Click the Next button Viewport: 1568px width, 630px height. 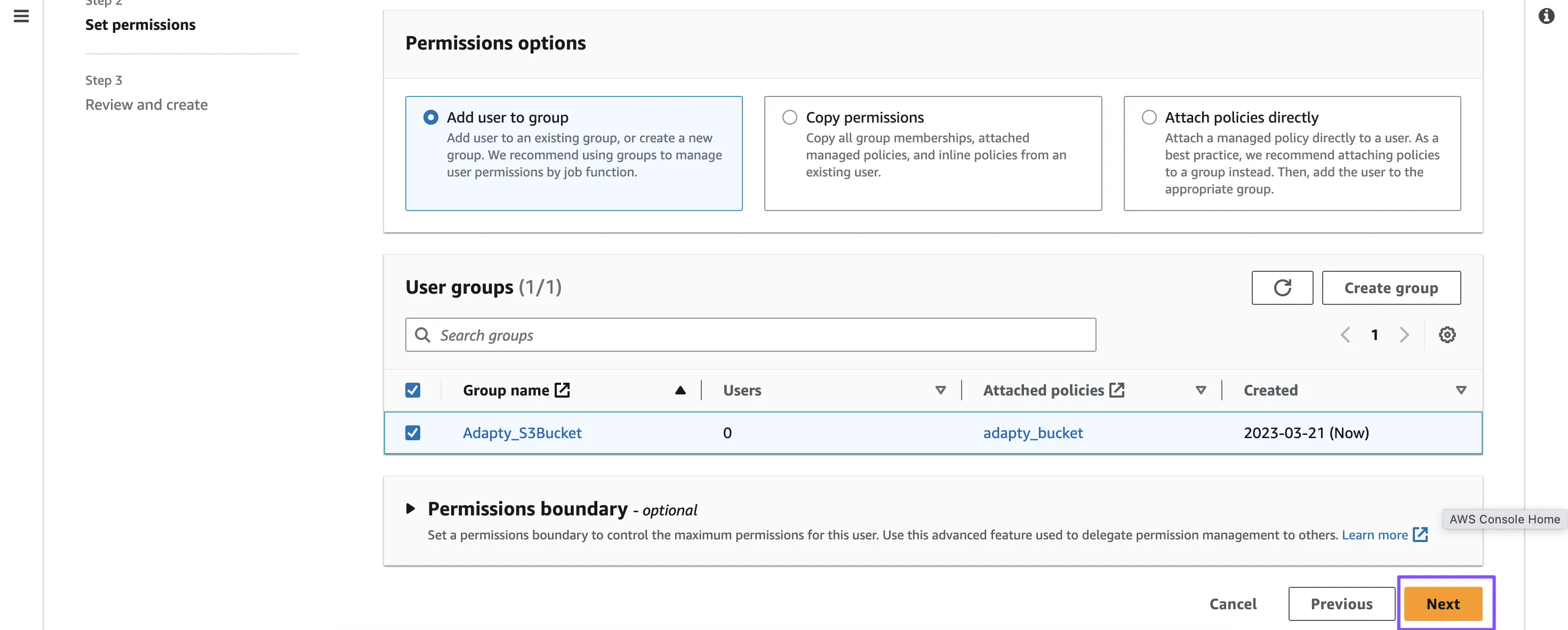click(1443, 604)
